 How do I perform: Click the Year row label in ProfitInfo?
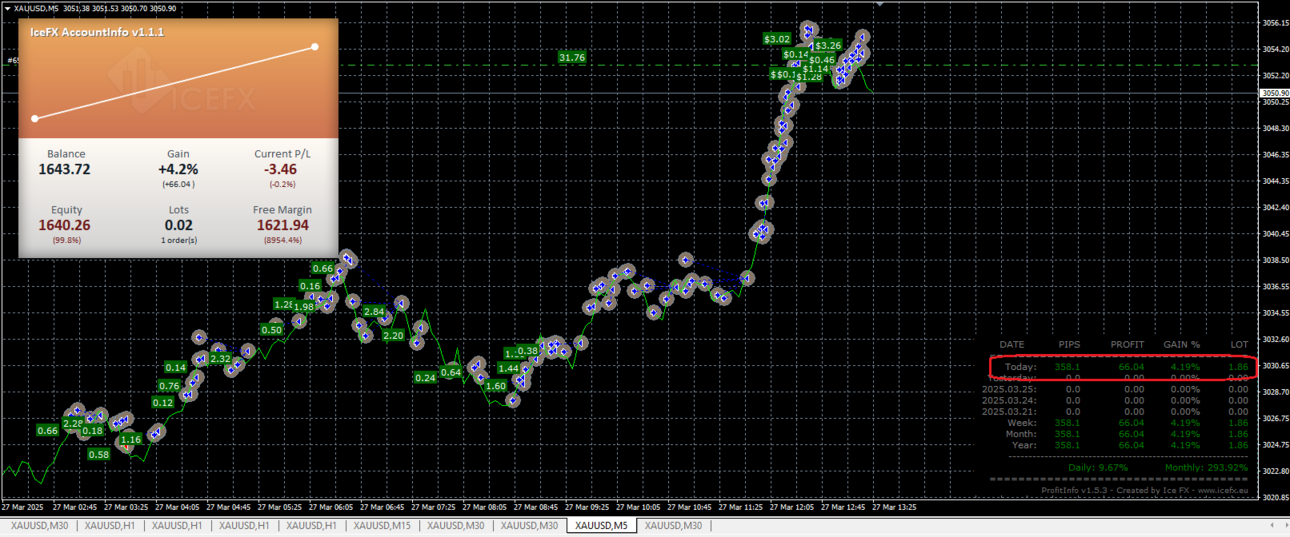coord(1025,444)
